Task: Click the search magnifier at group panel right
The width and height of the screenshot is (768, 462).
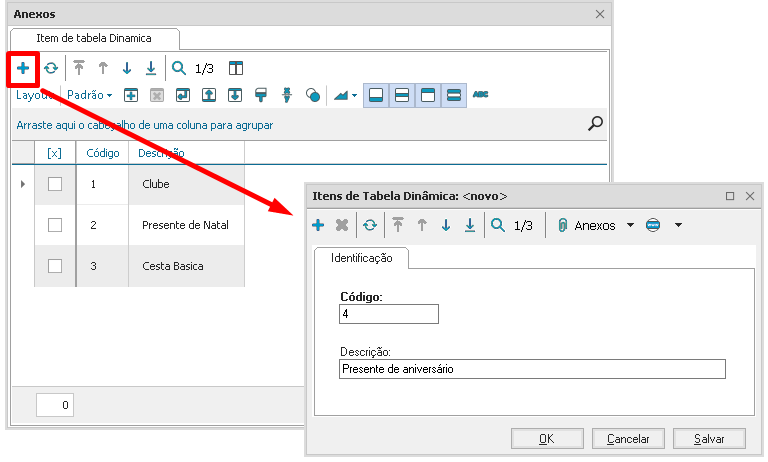Action: tap(595, 123)
